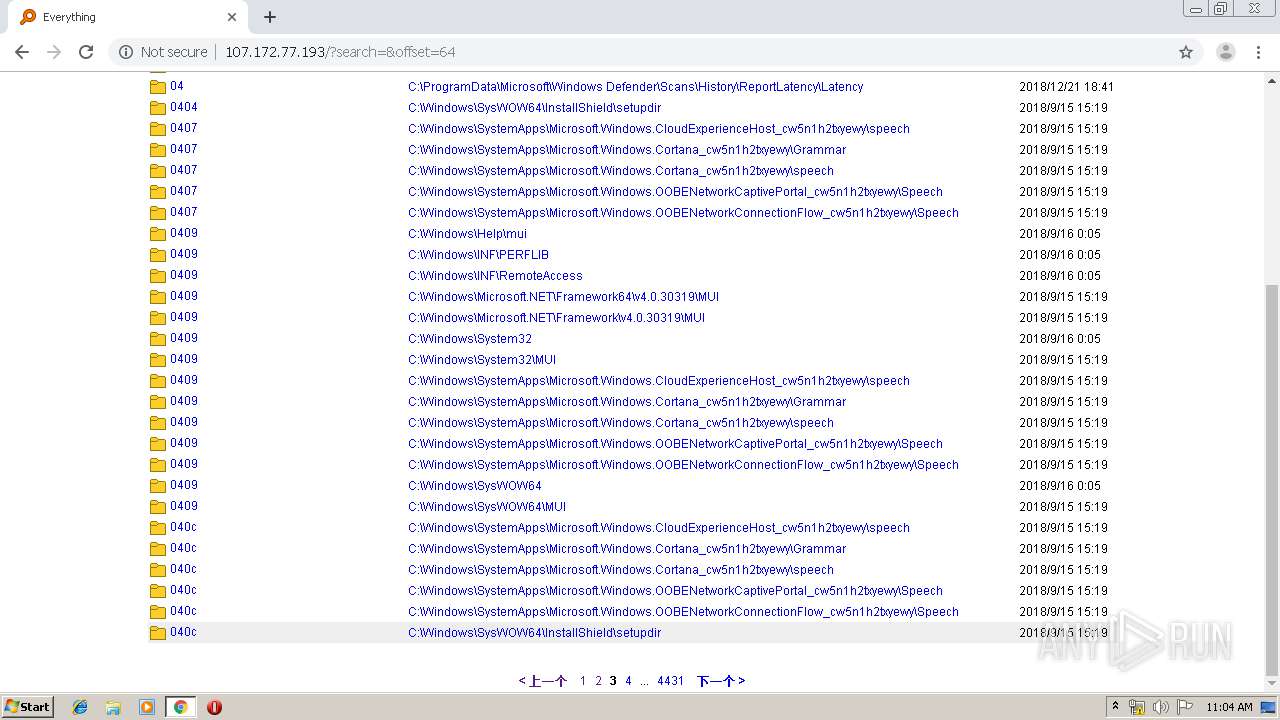Open the Chrome profile avatar menu

tap(1225, 52)
